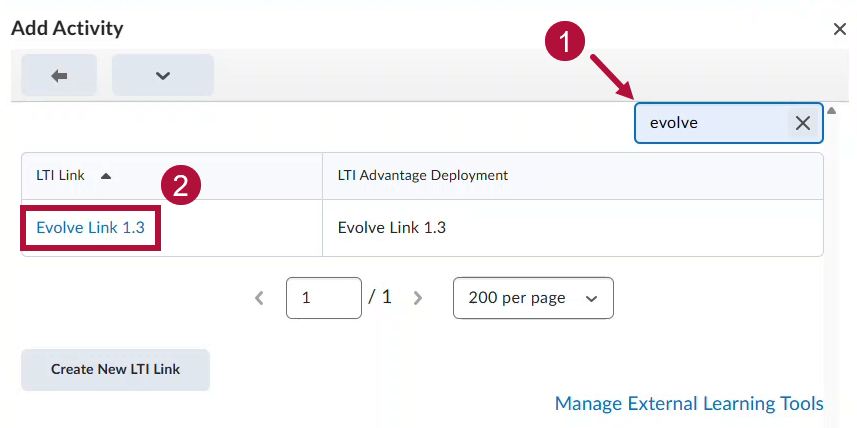Close the Add Activity dialog
Viewport: 857px width, 428px height.
pyautogui.click(x=840, y=29)
